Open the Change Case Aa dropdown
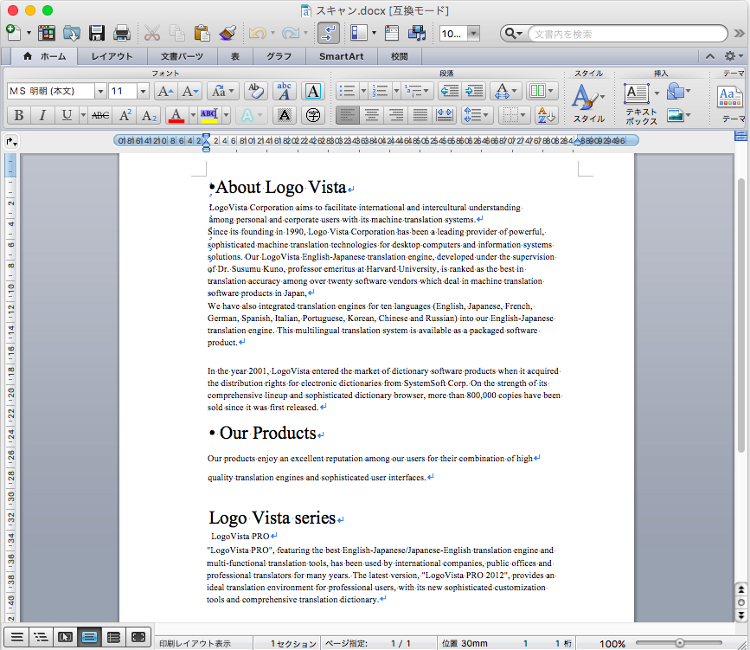The width and height of the screenshot is (750, 650). coord(223,91)
